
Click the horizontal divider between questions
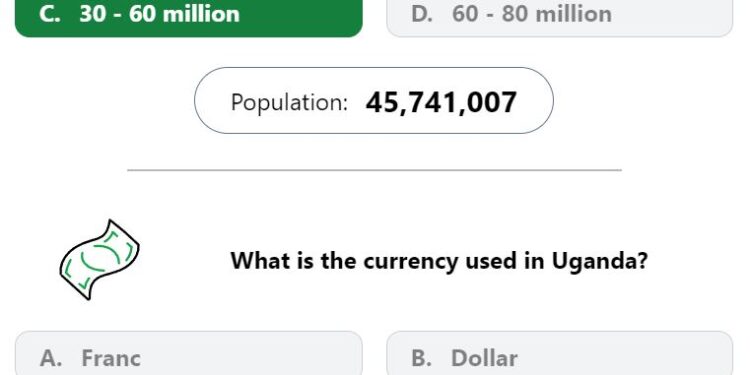click(x=374, y=170)
